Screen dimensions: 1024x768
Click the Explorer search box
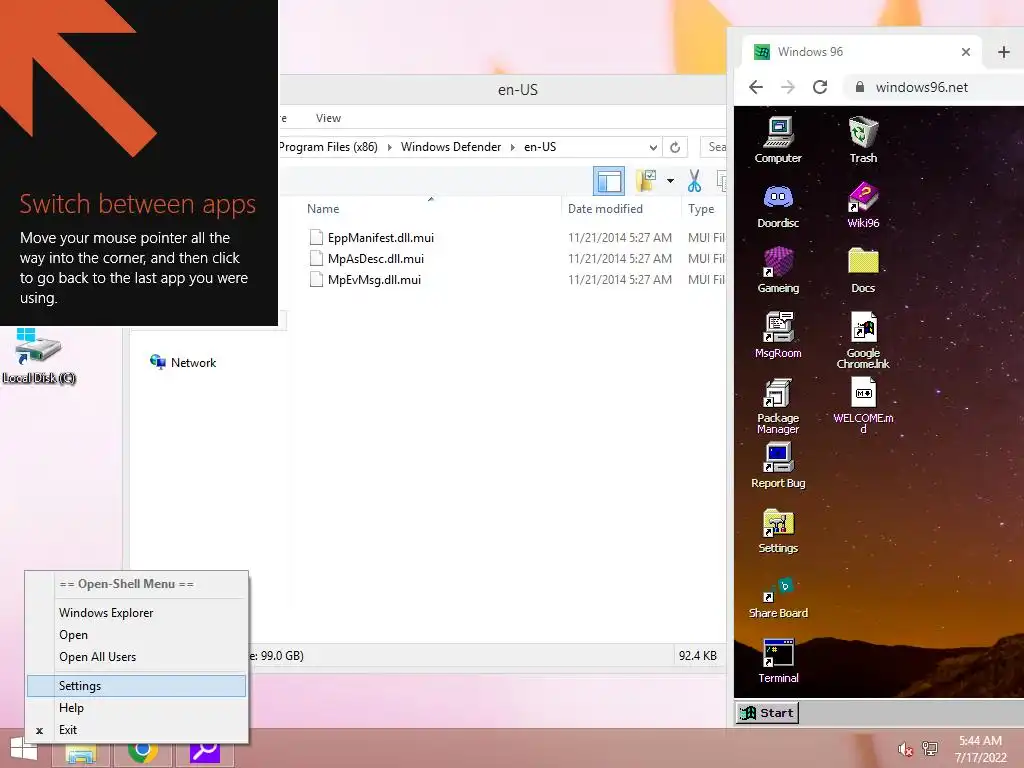click(713, 147)
